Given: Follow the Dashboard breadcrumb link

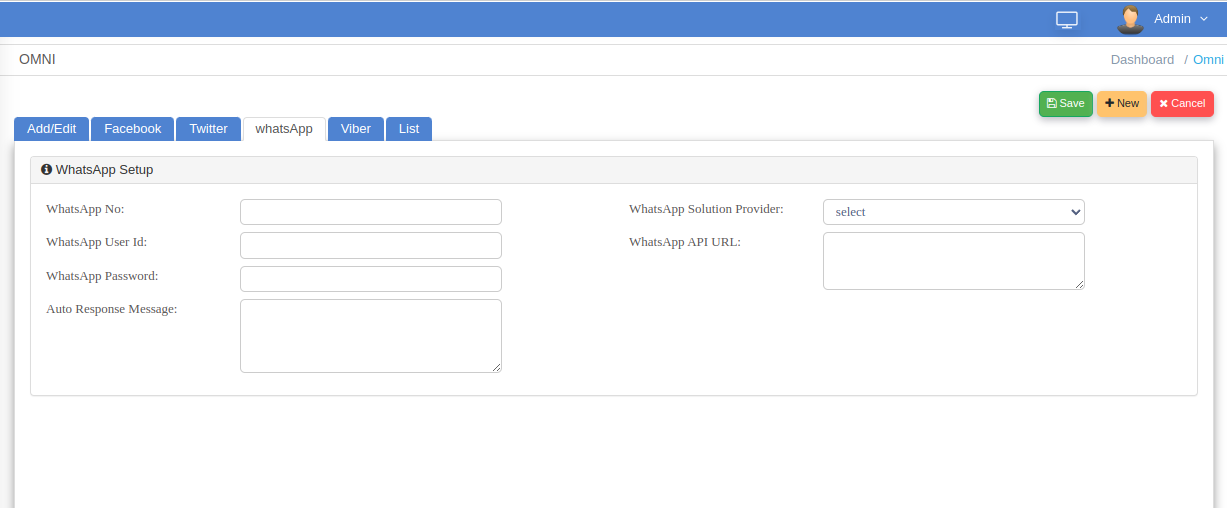Looking at the screenshot, I should (x=1142, y=60).
